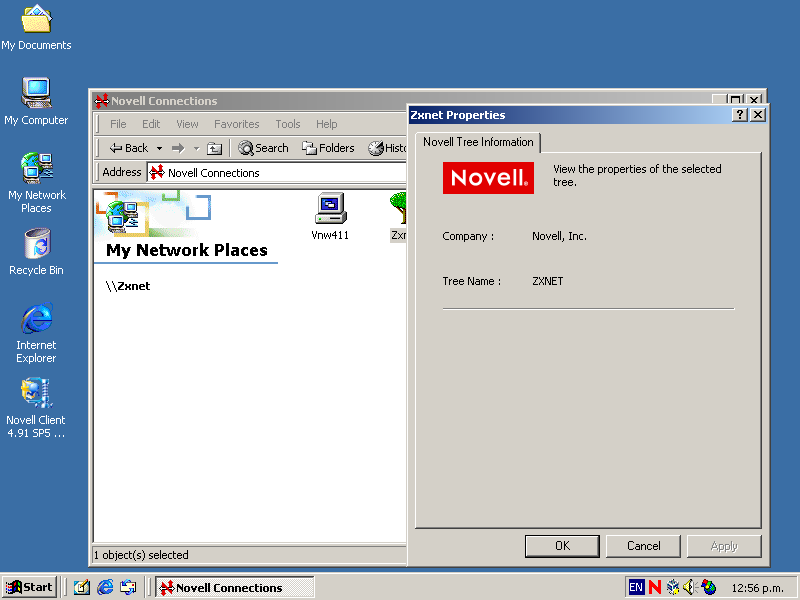Click the 12:56 p.m. clock
Viewport: 800px width, 600px height.
tap(757, 588)
